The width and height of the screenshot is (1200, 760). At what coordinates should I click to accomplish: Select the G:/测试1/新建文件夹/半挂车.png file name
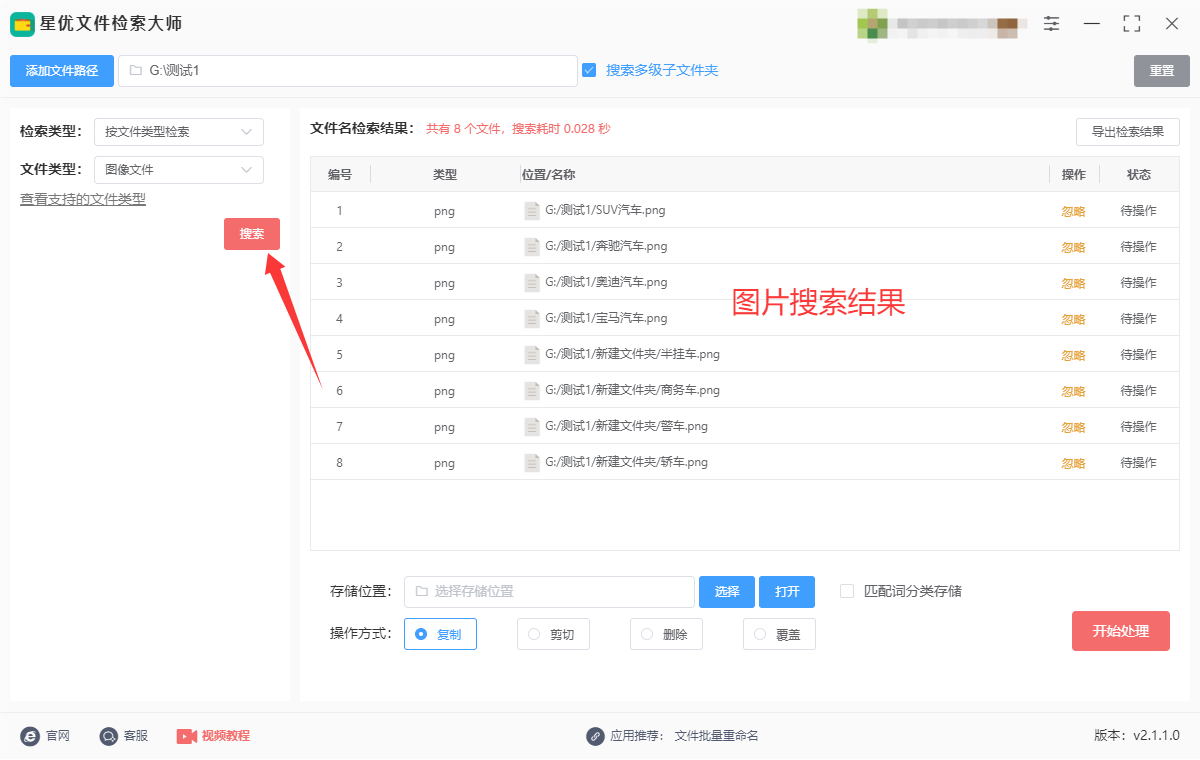(632, 355)
